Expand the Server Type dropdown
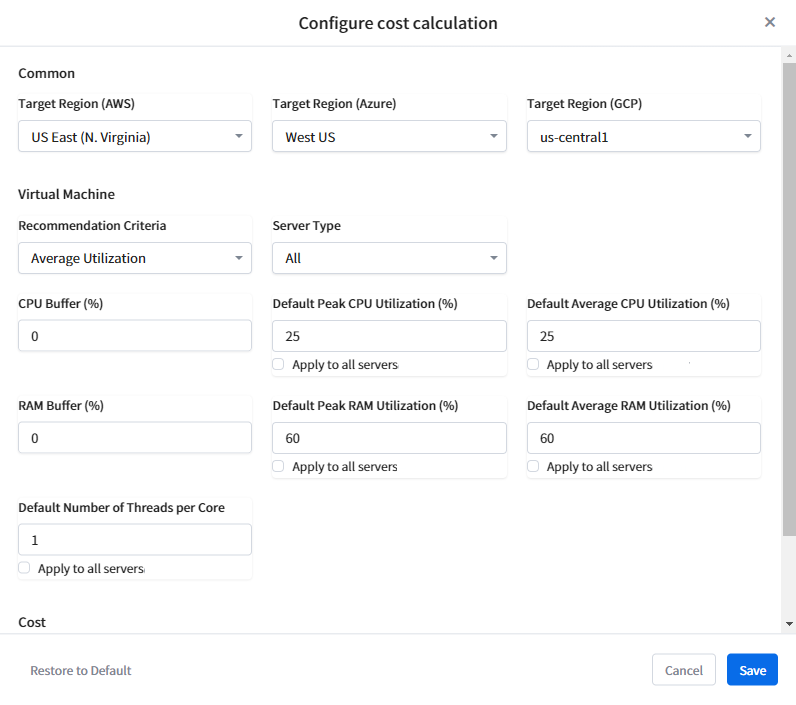The width and height of the screenshot is (796, 705). pyautogui.click(x=389, y=258)
